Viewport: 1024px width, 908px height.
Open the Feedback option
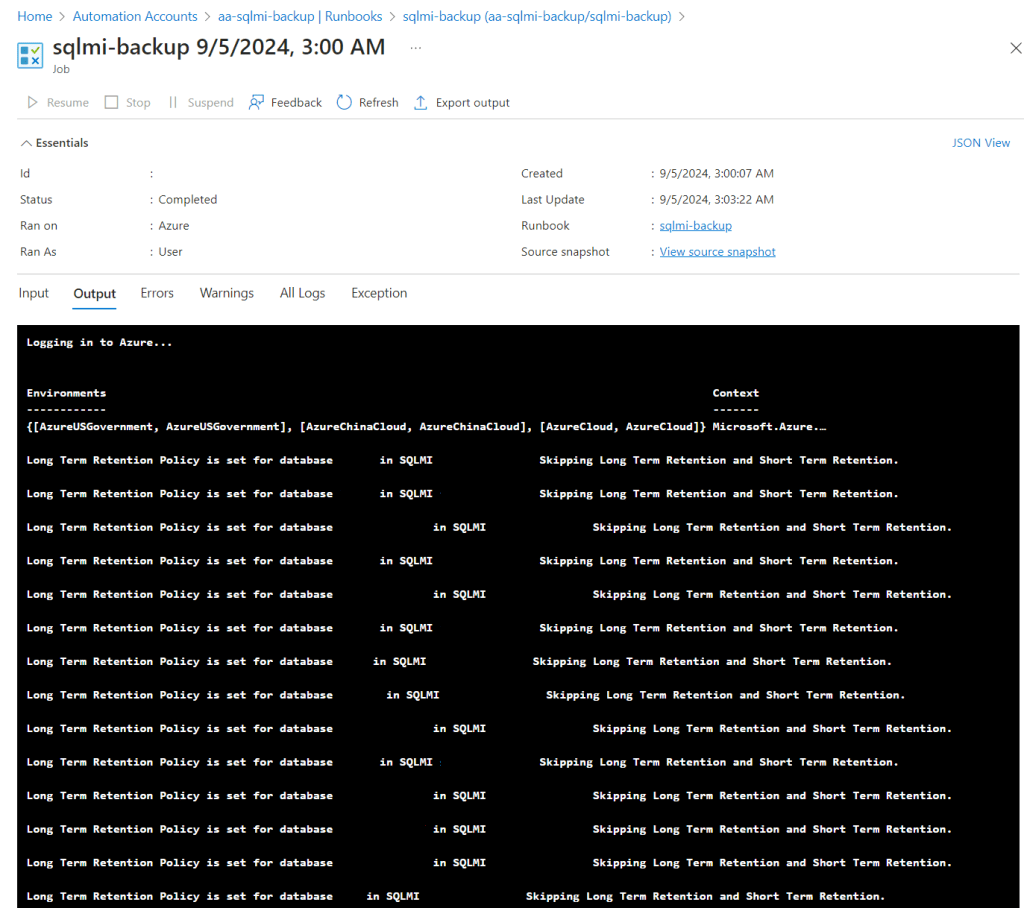285,103
